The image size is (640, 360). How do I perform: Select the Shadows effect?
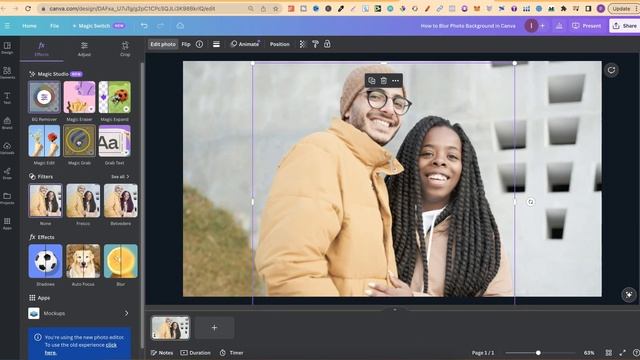point(45,261)
